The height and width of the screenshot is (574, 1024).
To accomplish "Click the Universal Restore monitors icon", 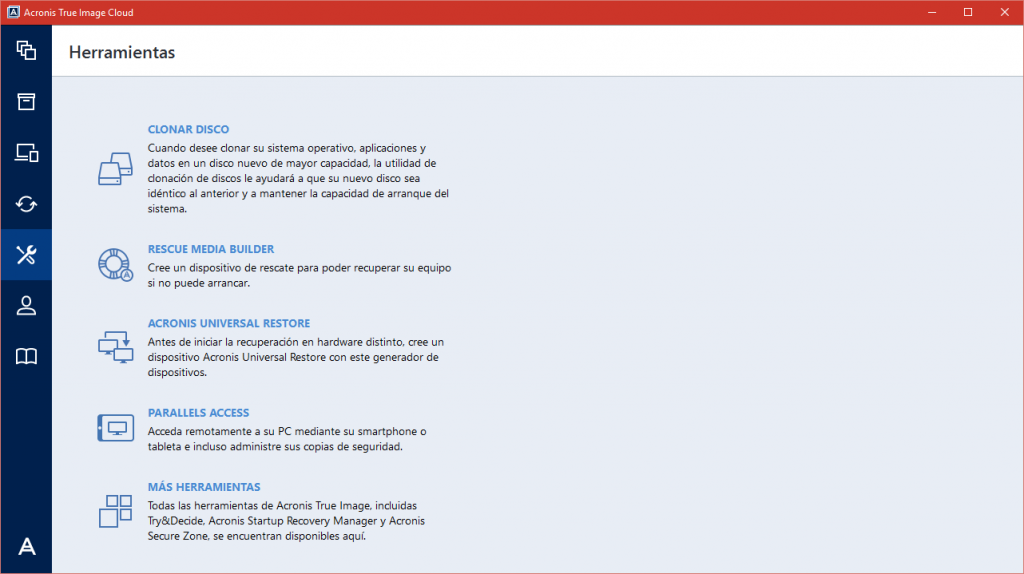I will click(116, 347).
